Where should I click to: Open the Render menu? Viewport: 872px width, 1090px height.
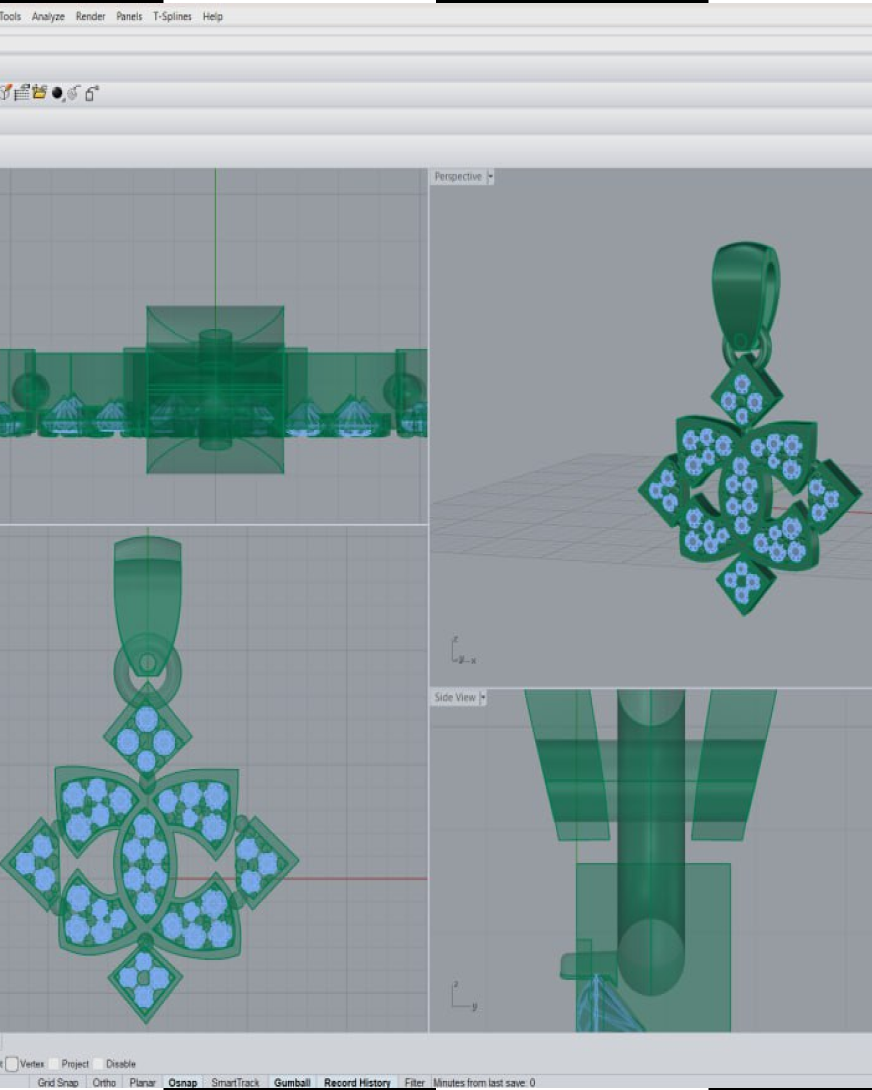pos(90,17)
